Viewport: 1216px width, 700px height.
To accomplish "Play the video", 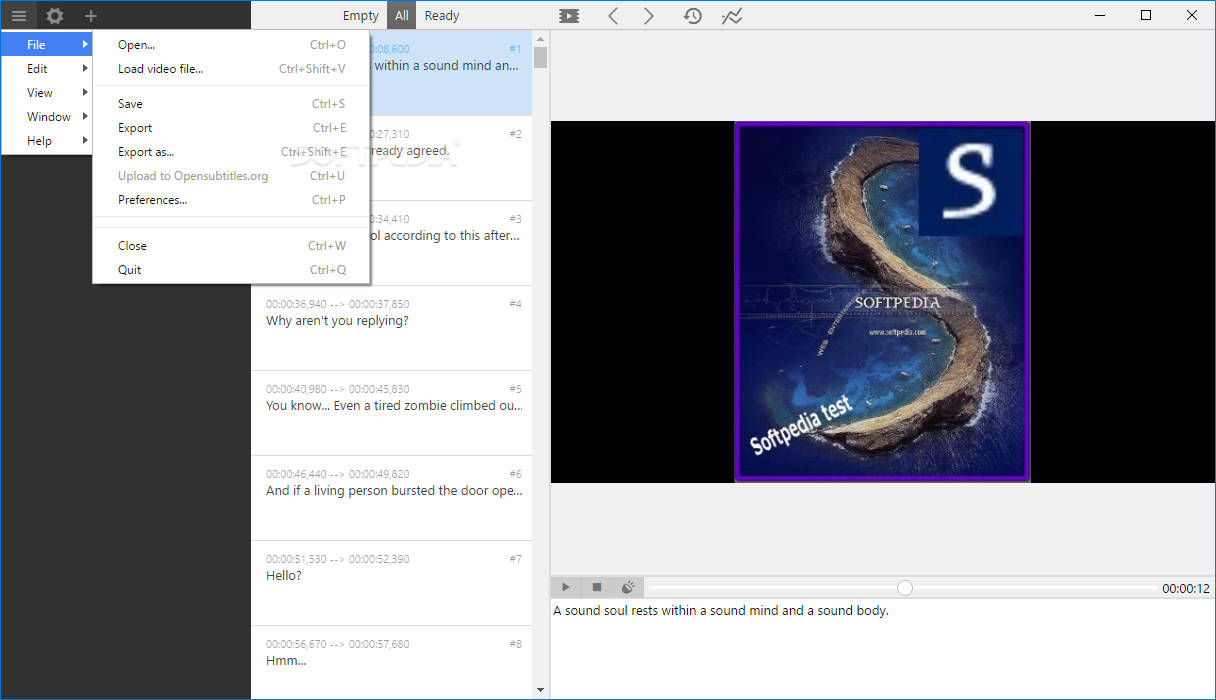I will (x=566, y=588).
